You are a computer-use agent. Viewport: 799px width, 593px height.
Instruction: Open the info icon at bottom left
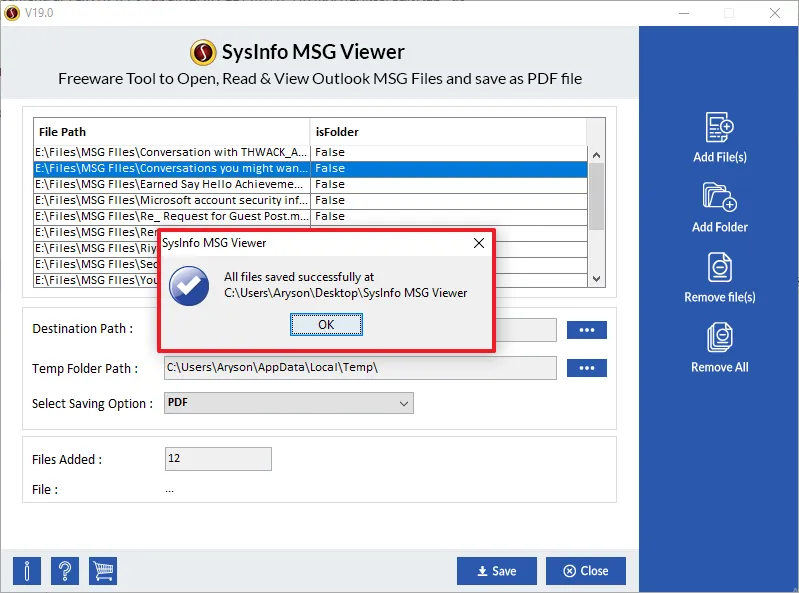click(x=27, y=571)
